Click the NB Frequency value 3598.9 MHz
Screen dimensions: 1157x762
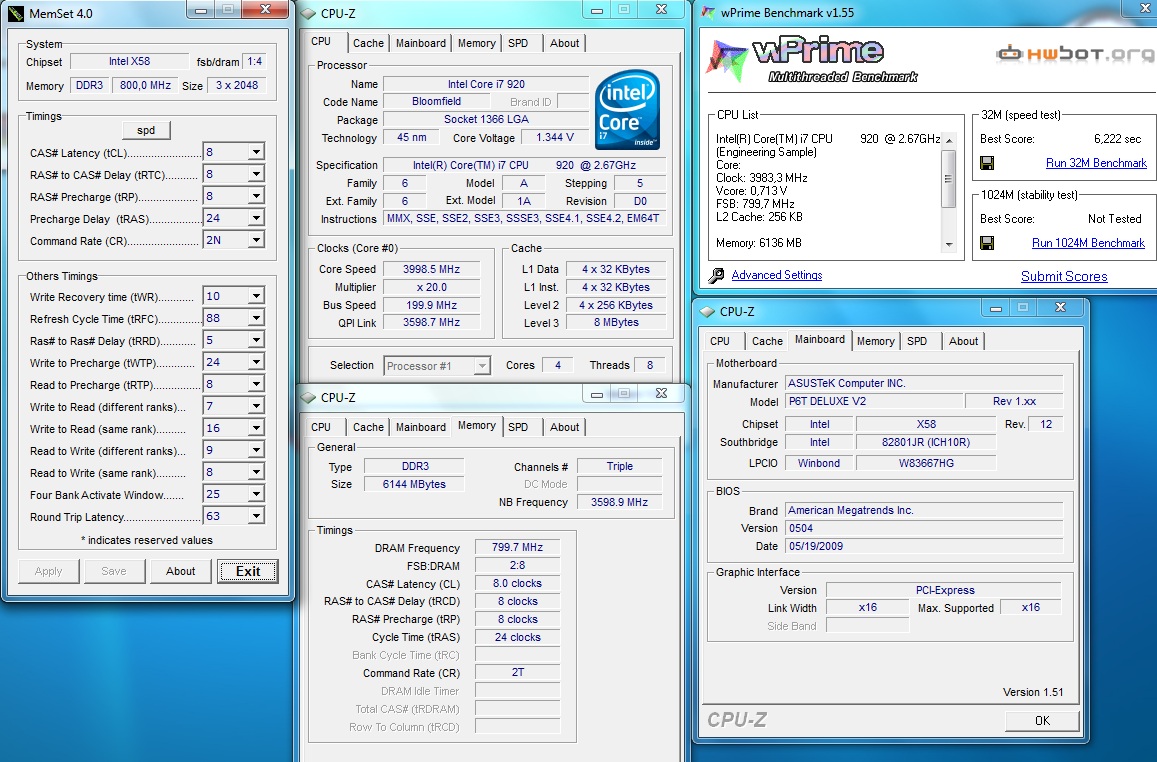(x=619, y=502)
